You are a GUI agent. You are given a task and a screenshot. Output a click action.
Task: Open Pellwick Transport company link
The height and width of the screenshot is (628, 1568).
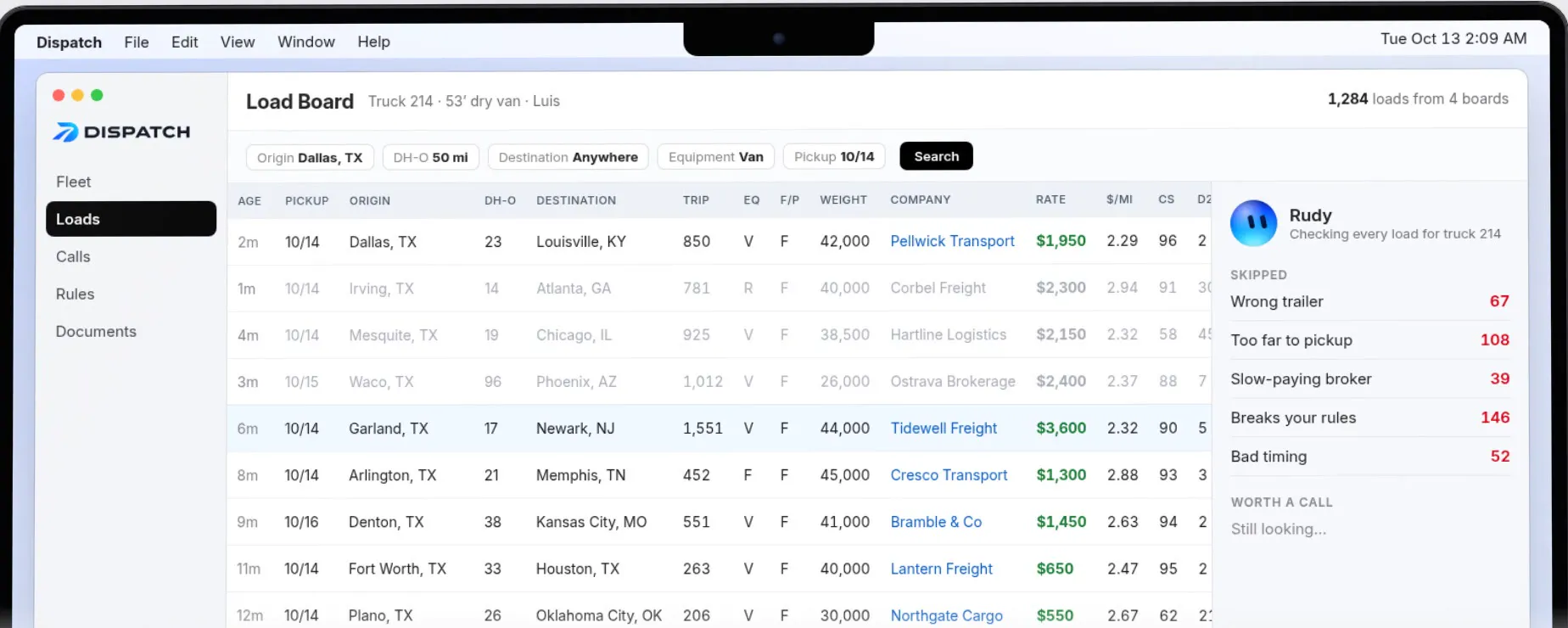(x=952, y=241)
